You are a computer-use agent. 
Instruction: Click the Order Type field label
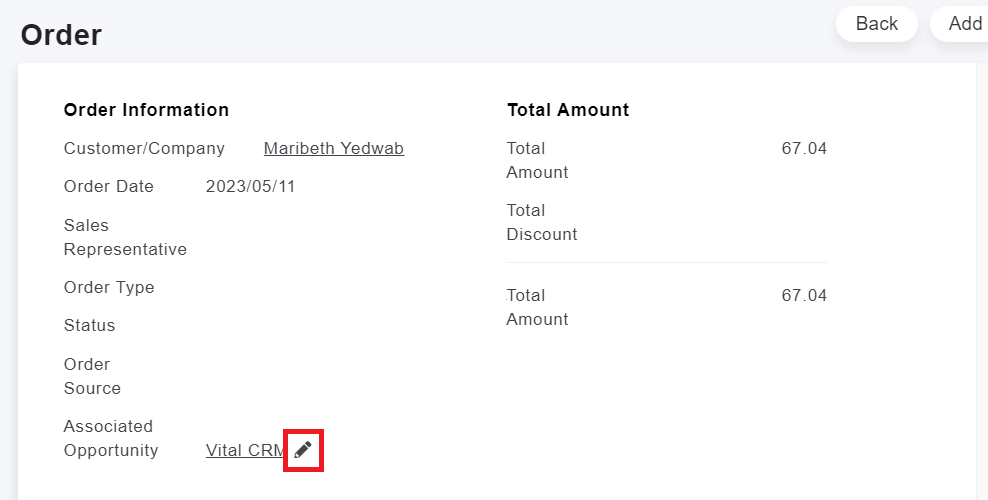(109, 287)
